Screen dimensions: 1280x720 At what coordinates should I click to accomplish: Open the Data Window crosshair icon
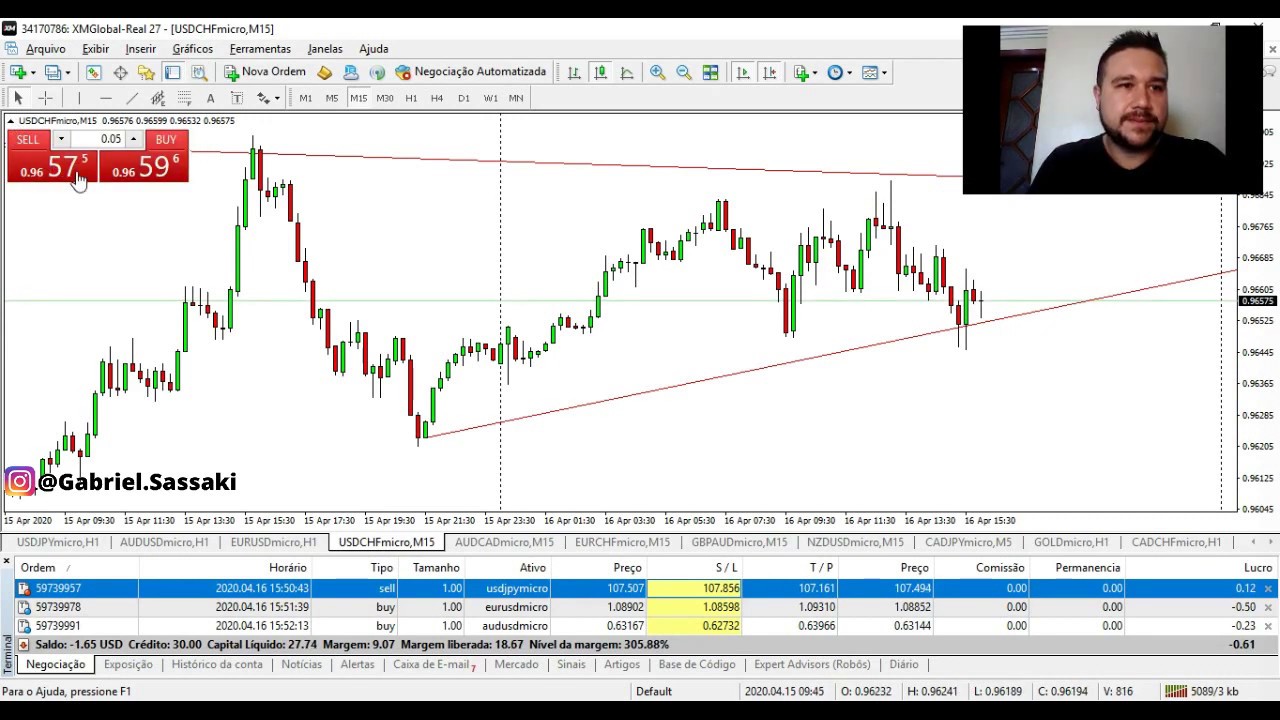coord(120,72)
